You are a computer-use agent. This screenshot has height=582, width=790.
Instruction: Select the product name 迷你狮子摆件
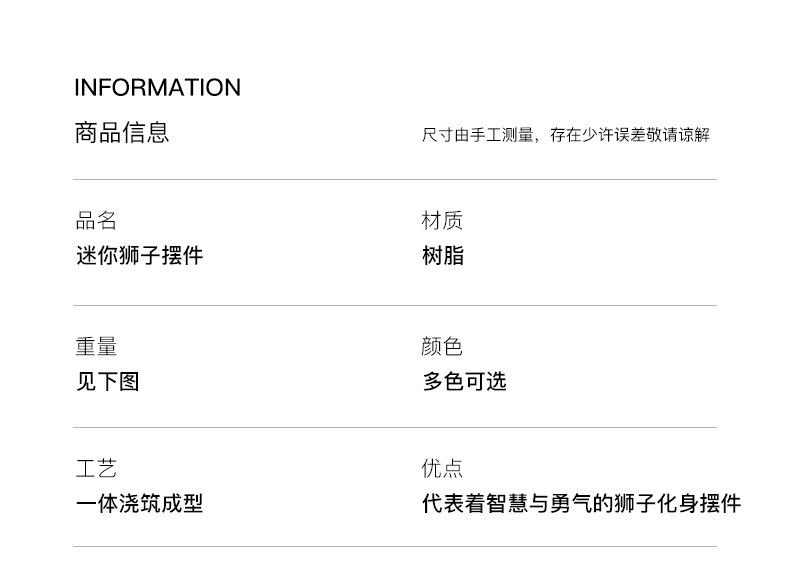140,255
